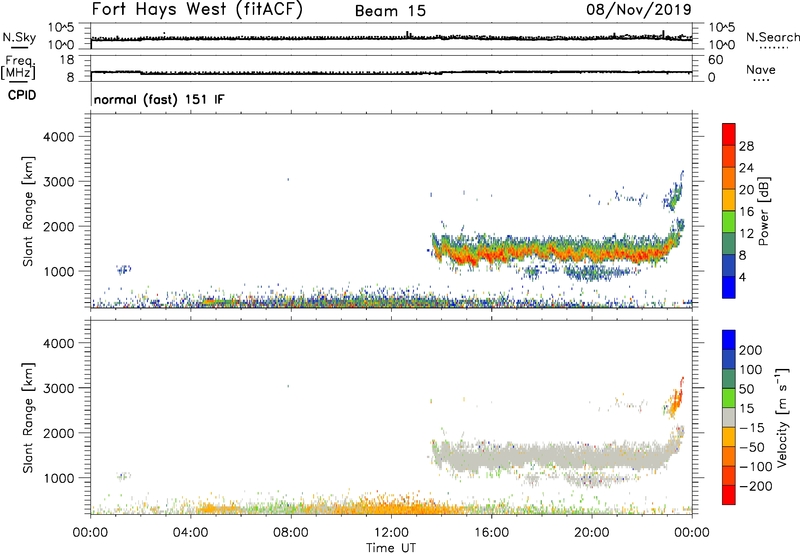Image resolution: width=800 pixels, height=554 pixels.
Task: Click the 'Fort Hays West (fitACF)' title
Action: (197, 10)
